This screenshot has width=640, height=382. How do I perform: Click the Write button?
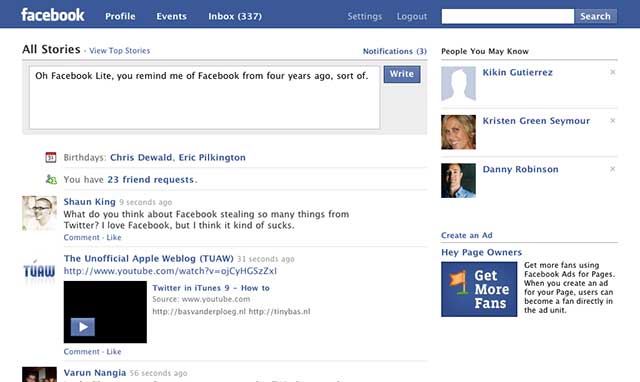point(402,74)
